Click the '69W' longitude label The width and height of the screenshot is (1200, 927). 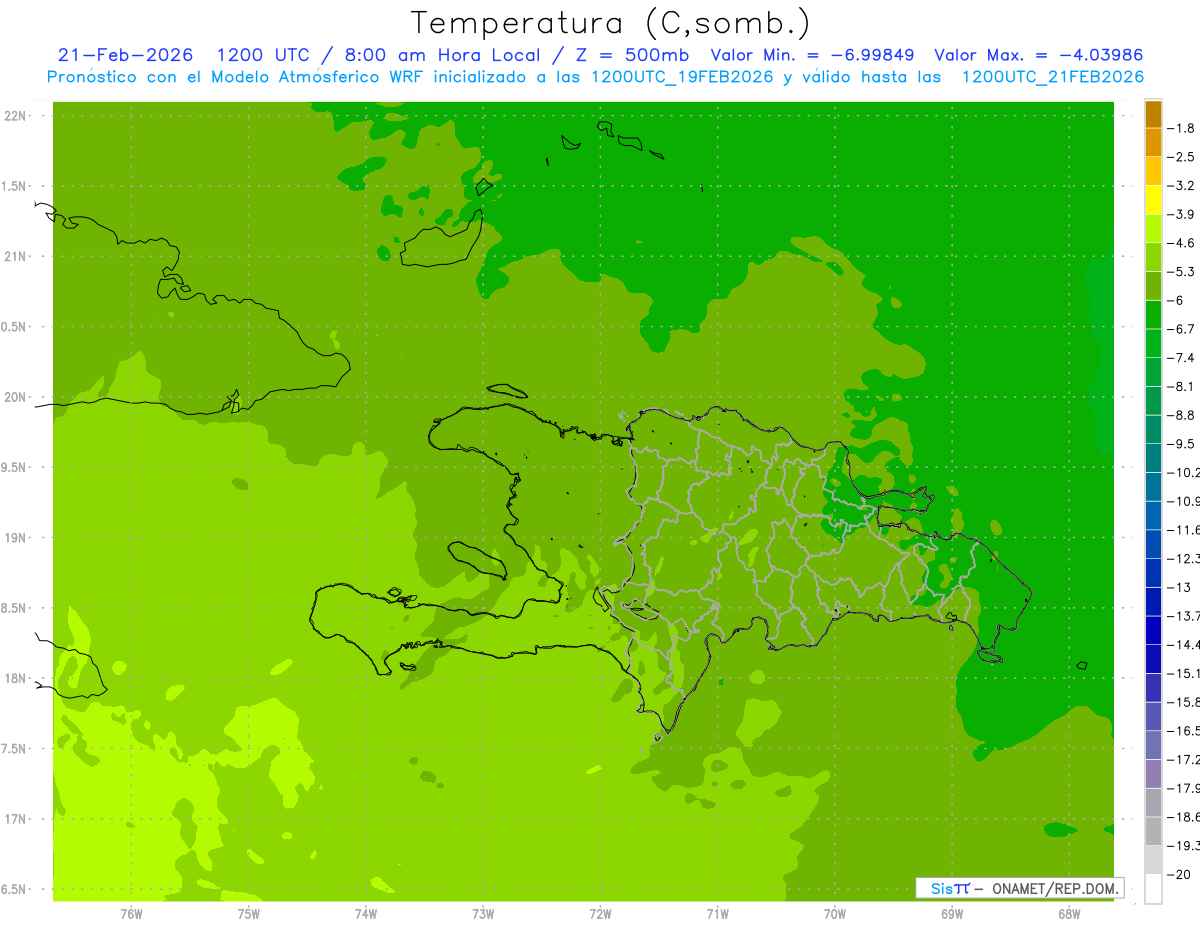tap(952, 914)
